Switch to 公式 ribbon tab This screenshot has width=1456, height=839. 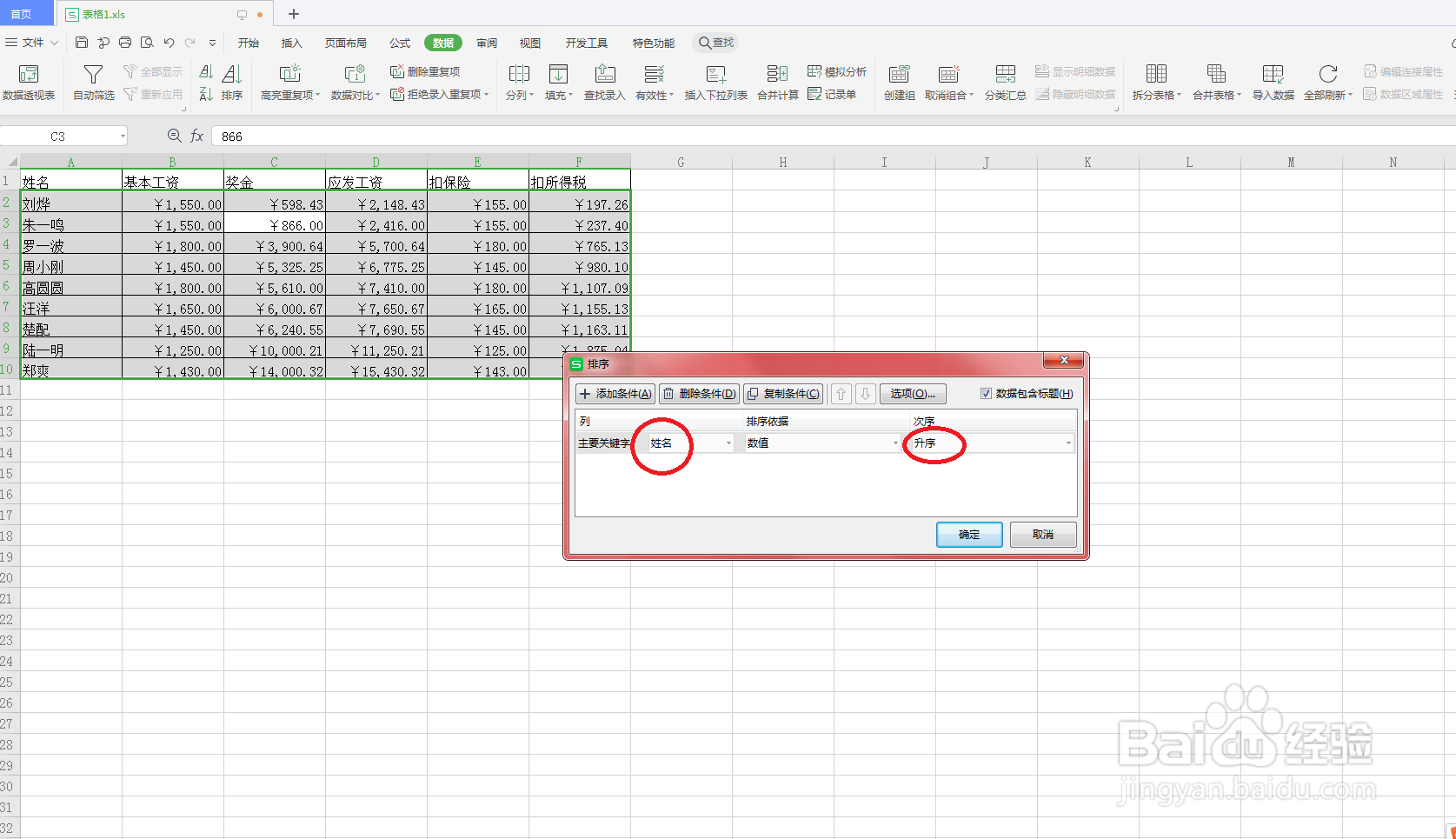pos(400,43)
